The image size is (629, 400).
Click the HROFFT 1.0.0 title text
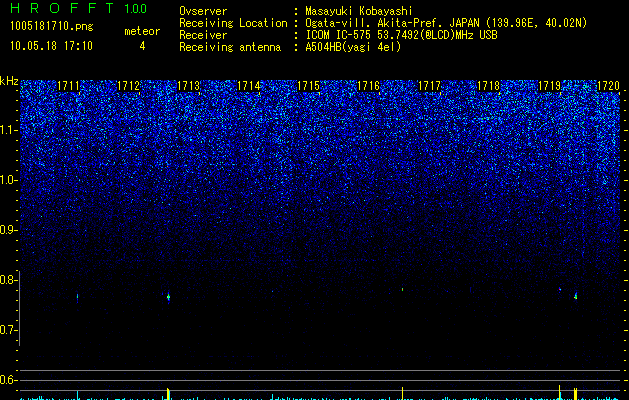(79, 8)
